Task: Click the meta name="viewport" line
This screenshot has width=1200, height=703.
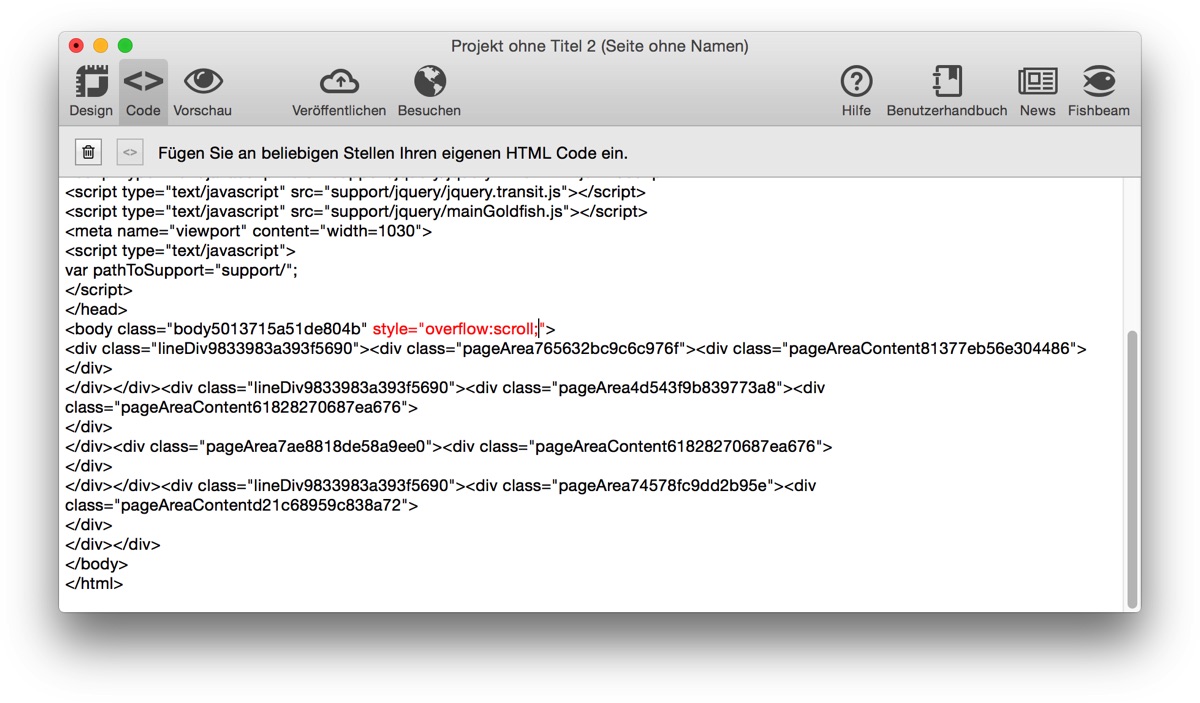Action: pyautogui.click(x=249, y=231)
